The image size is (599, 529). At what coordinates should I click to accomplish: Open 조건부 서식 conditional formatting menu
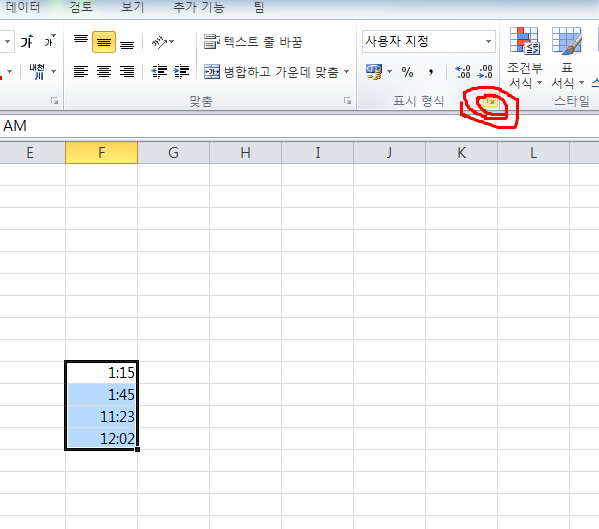pyautogui.click(x=525, y=58)
